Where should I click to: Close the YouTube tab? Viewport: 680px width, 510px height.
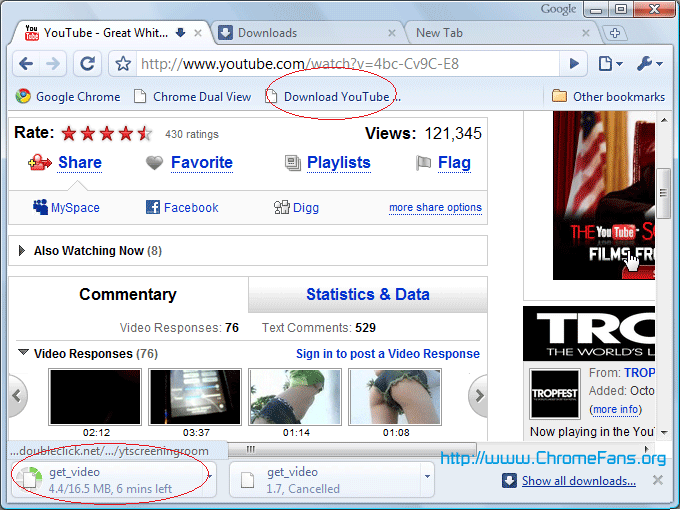(x=198, y=33)
